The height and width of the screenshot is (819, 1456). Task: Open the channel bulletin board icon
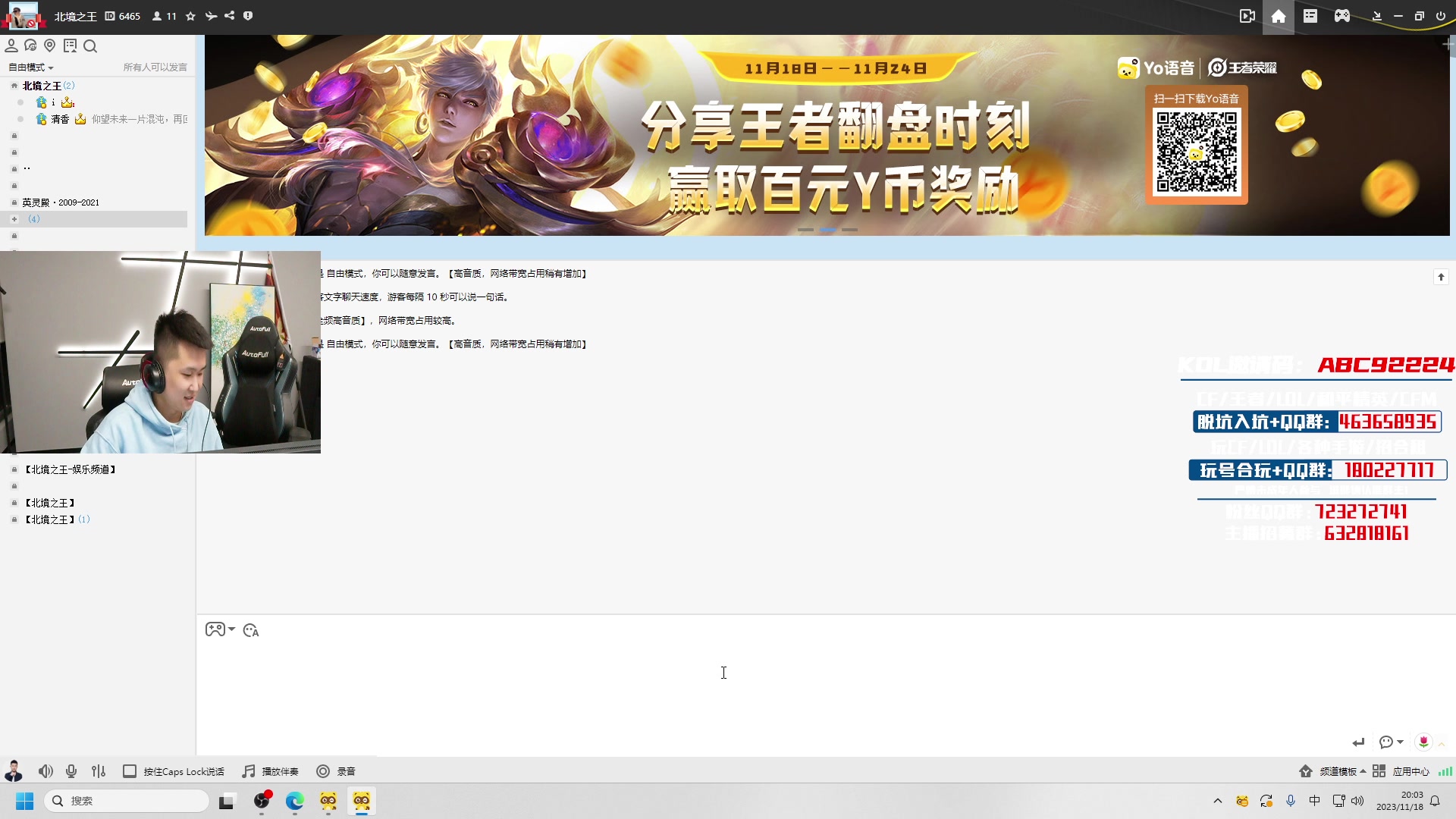(71, 46)
